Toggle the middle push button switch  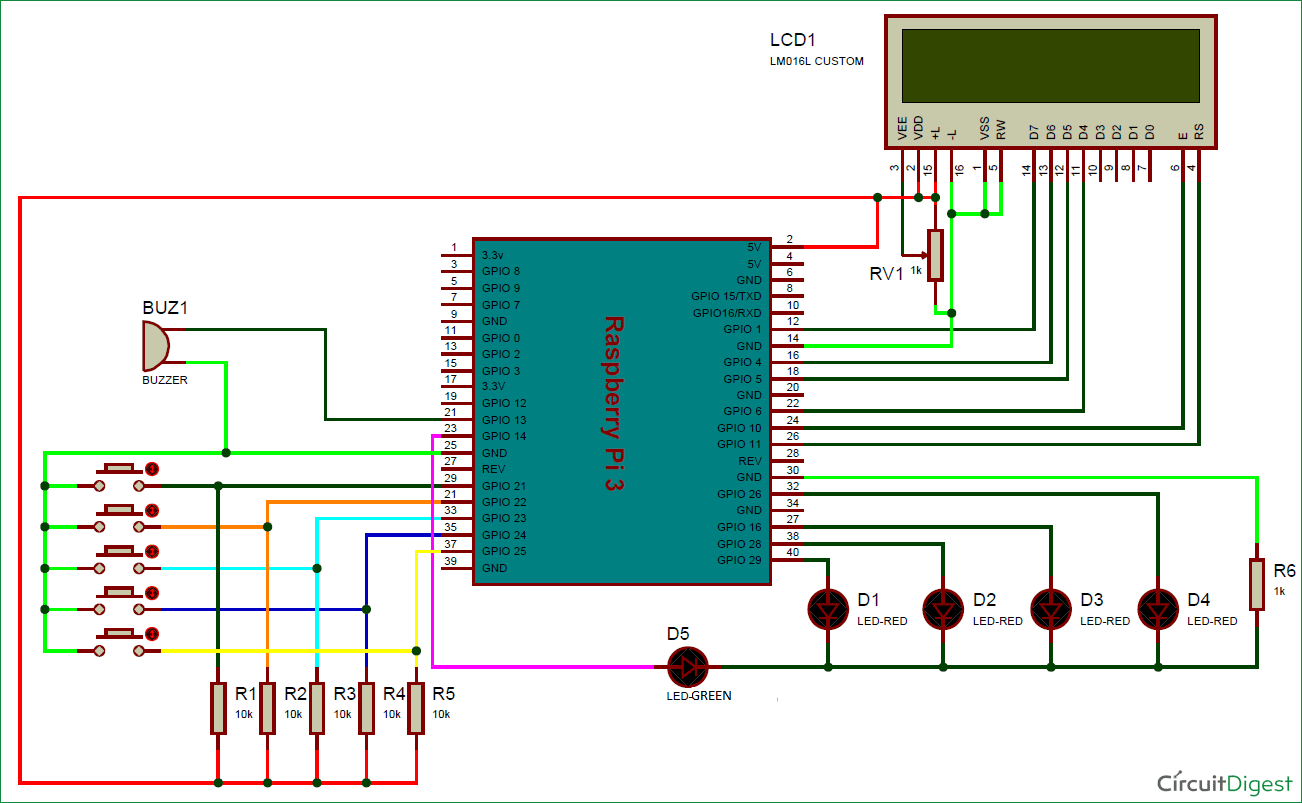click(x=118, y=550)
